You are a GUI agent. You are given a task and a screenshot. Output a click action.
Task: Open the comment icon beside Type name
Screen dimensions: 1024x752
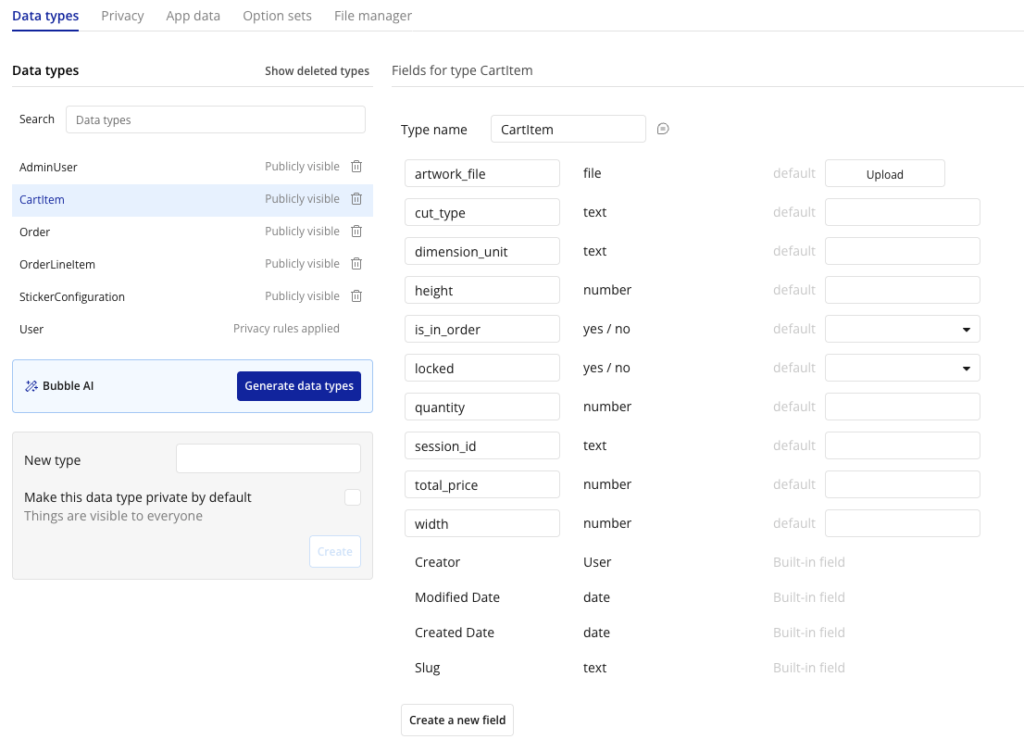[x=663, y=129]
